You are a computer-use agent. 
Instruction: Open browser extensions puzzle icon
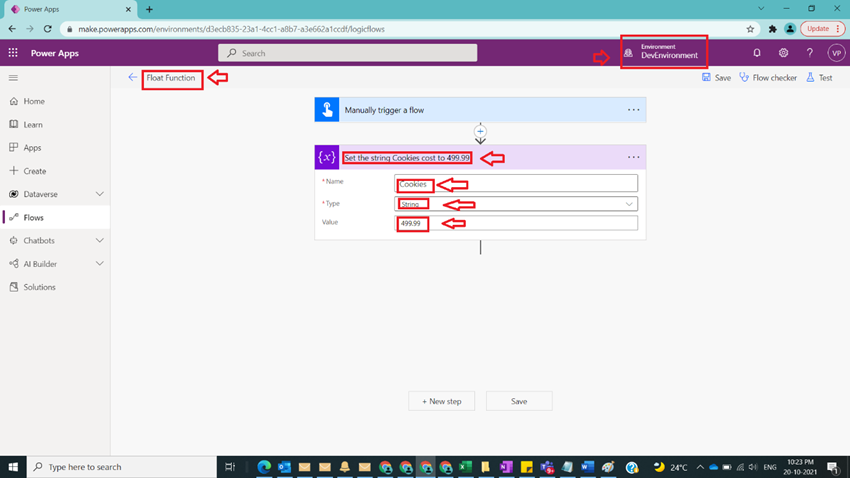772,29
